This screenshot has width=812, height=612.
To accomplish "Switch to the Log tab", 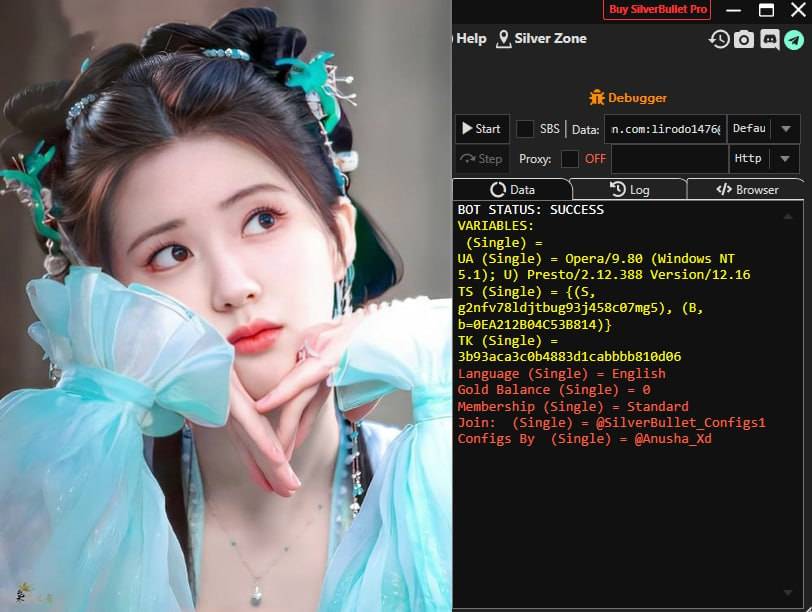I will coord(629,190).
